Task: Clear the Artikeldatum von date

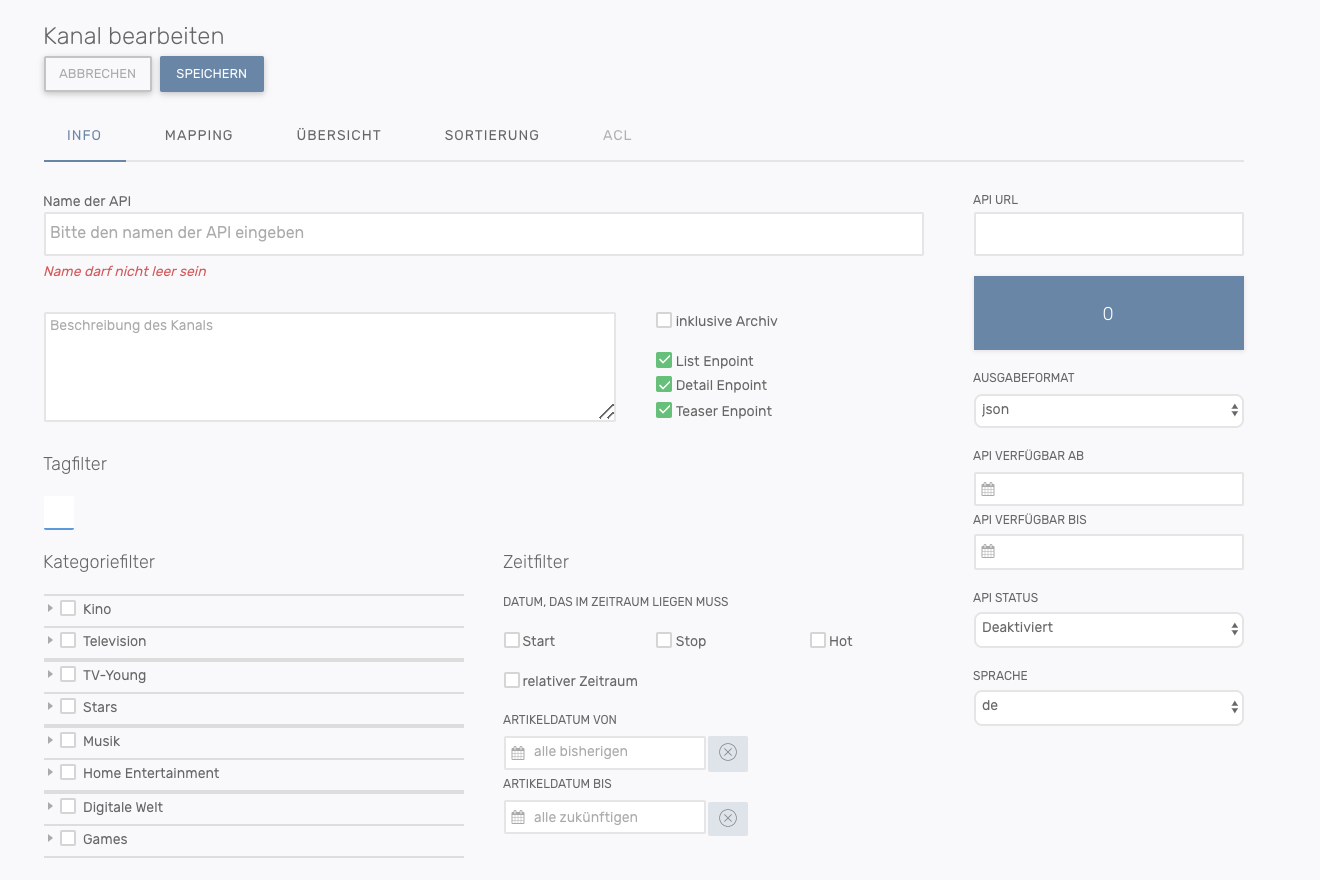Action: coord(728,753)
